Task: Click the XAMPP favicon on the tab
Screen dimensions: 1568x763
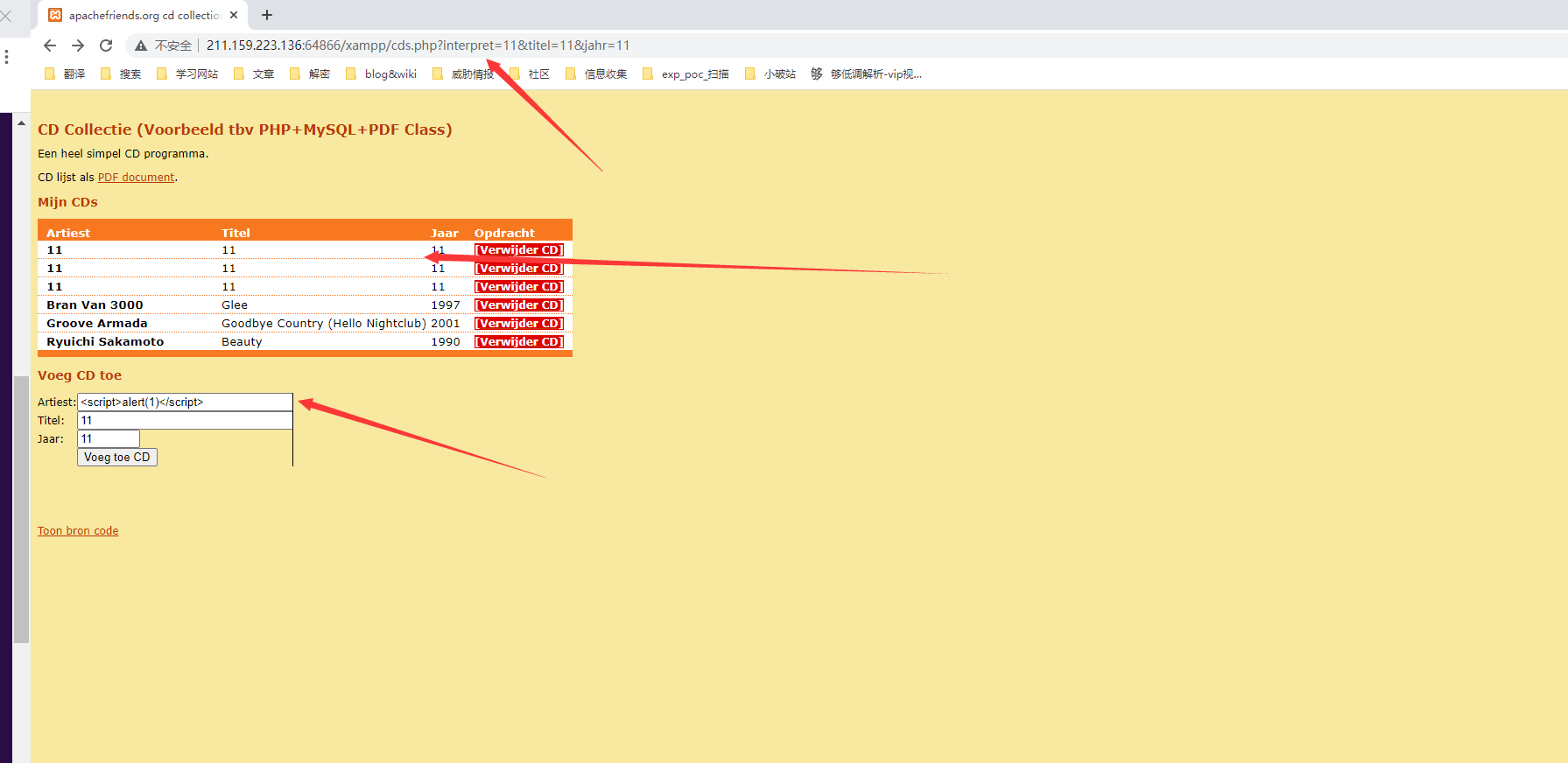Action: 55,15
